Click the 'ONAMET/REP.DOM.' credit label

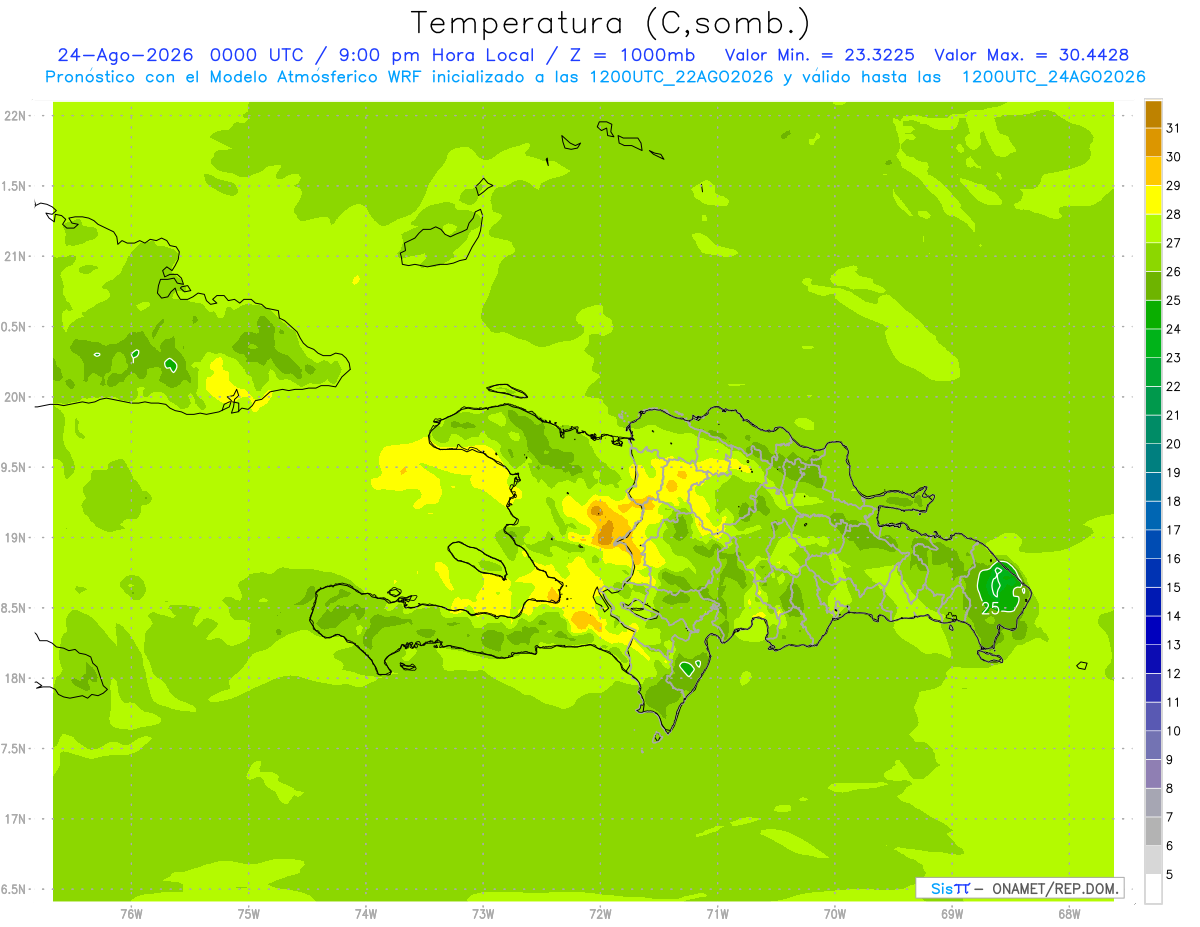[x=1054, y=888]
